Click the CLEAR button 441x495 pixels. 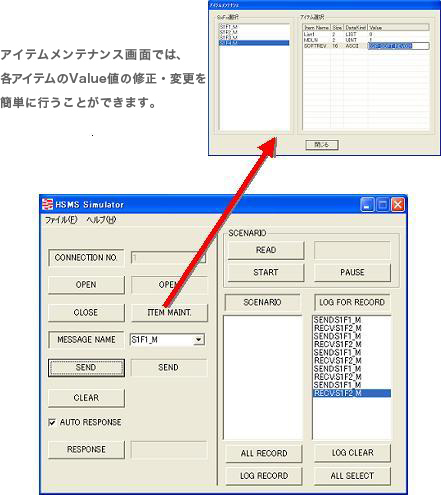(x=86, y=398)
